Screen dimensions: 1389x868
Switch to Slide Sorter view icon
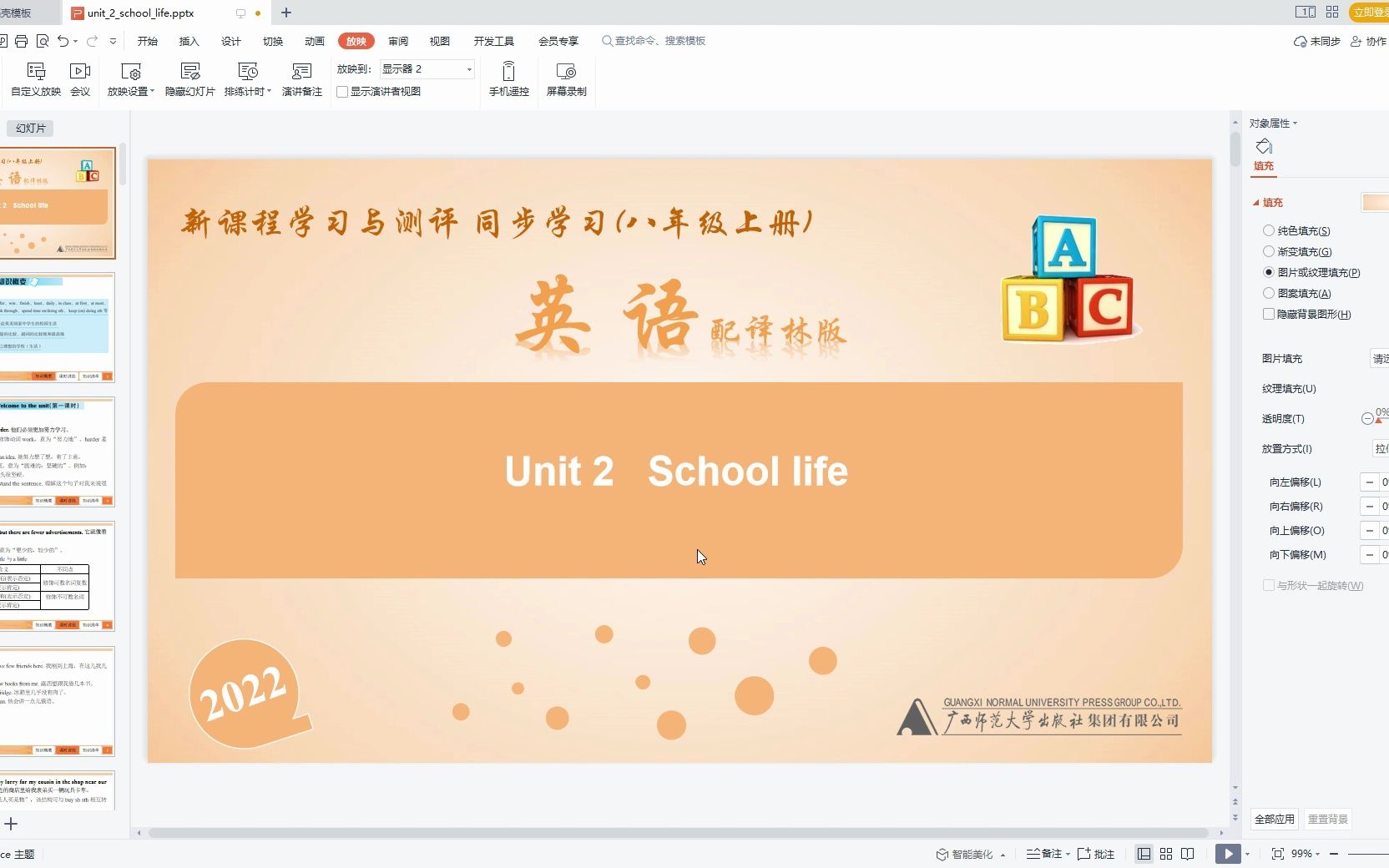(1166, 854)
